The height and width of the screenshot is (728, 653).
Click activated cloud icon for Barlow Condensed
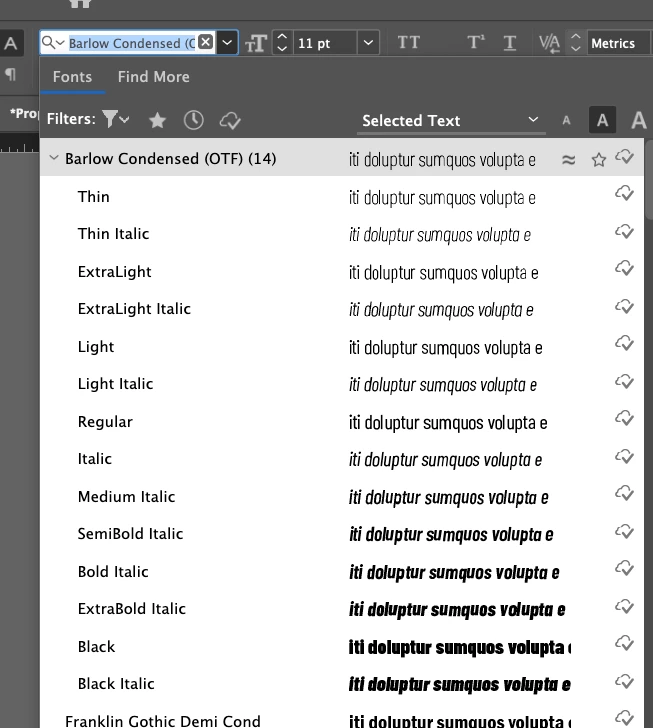(625, 157)
